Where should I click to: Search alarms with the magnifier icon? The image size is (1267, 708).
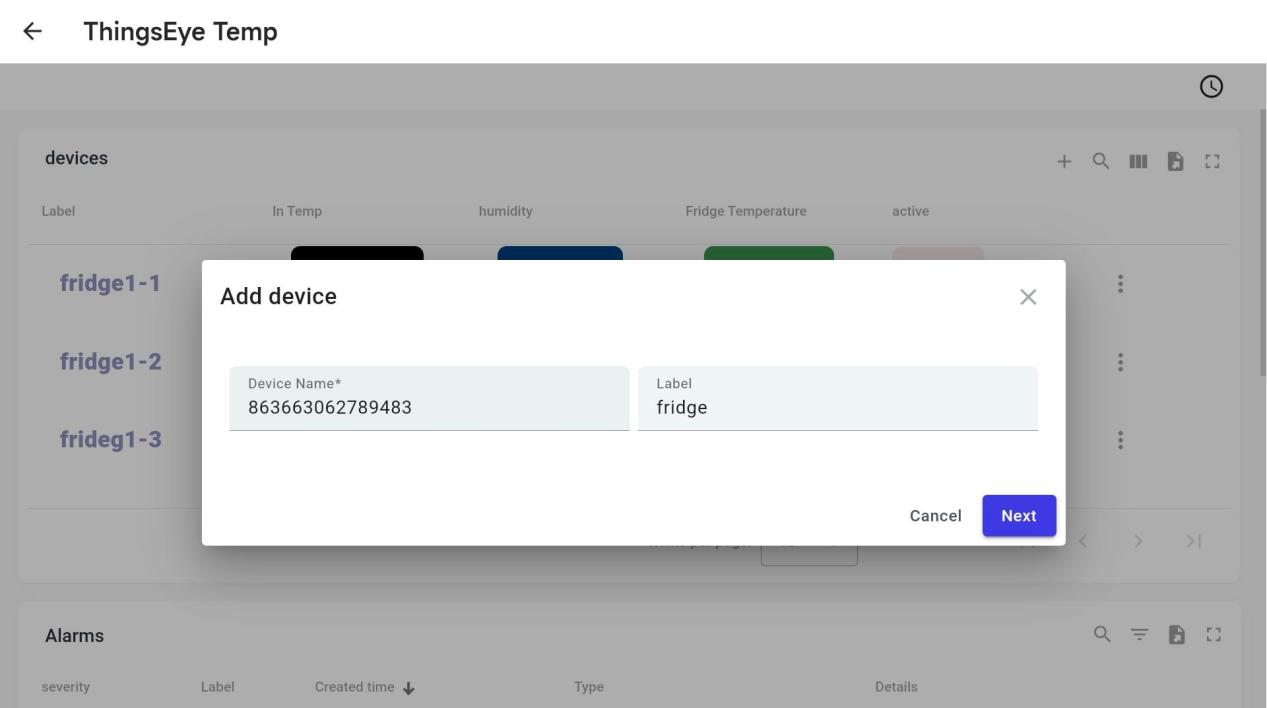1102,634
